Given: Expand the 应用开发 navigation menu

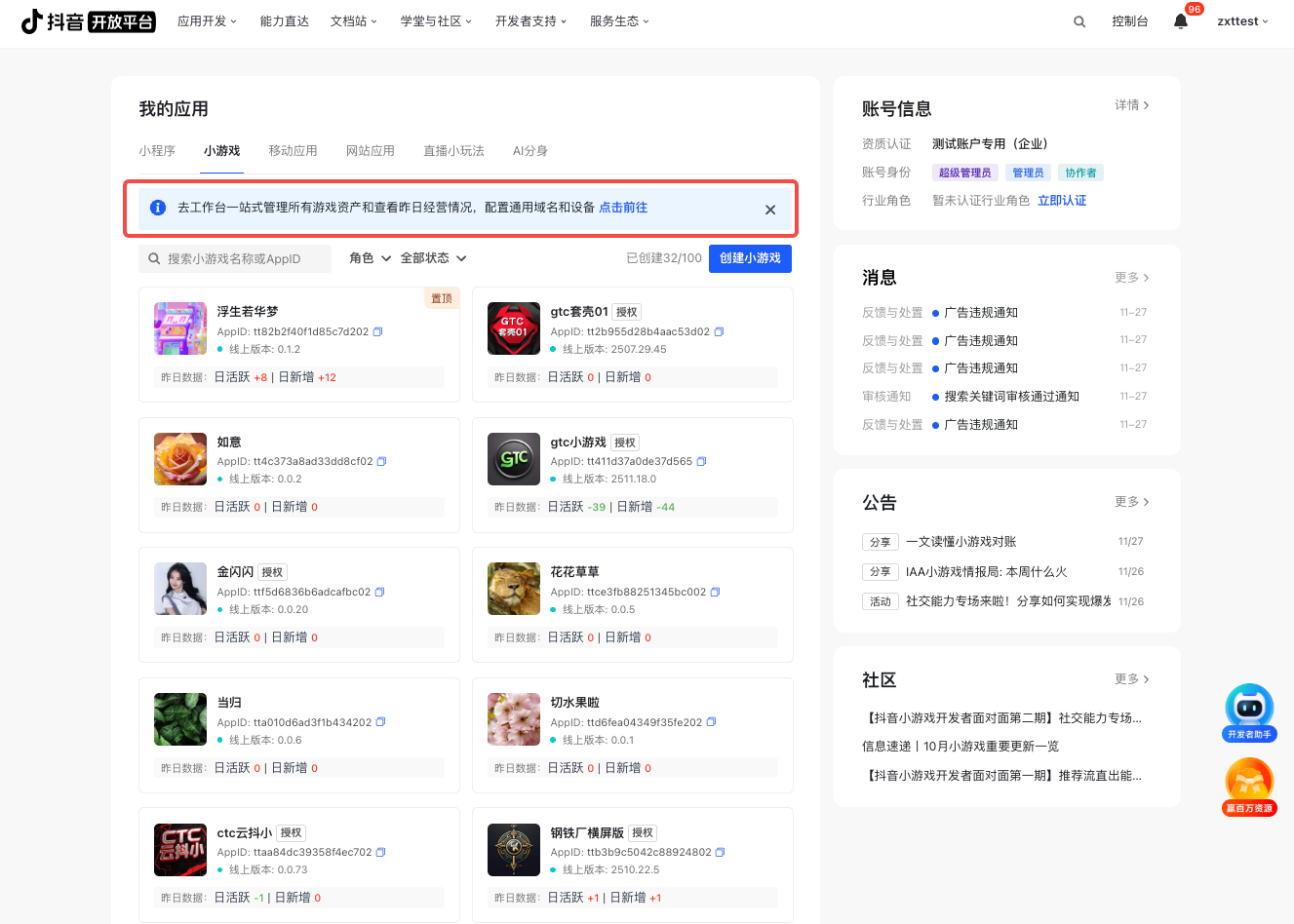Looking at the screenshot, I should (x=207, y=21).
